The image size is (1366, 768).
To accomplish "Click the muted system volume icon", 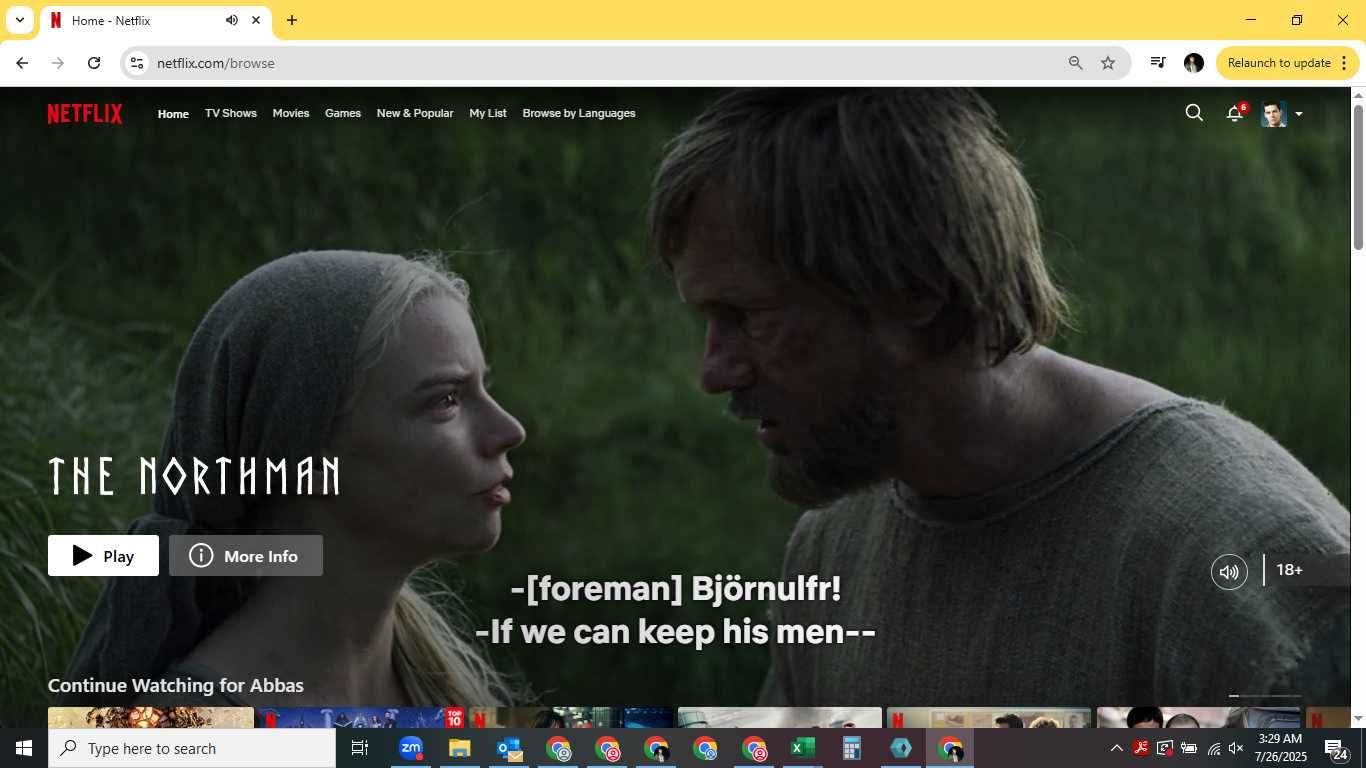I will tap(1237, 748).
